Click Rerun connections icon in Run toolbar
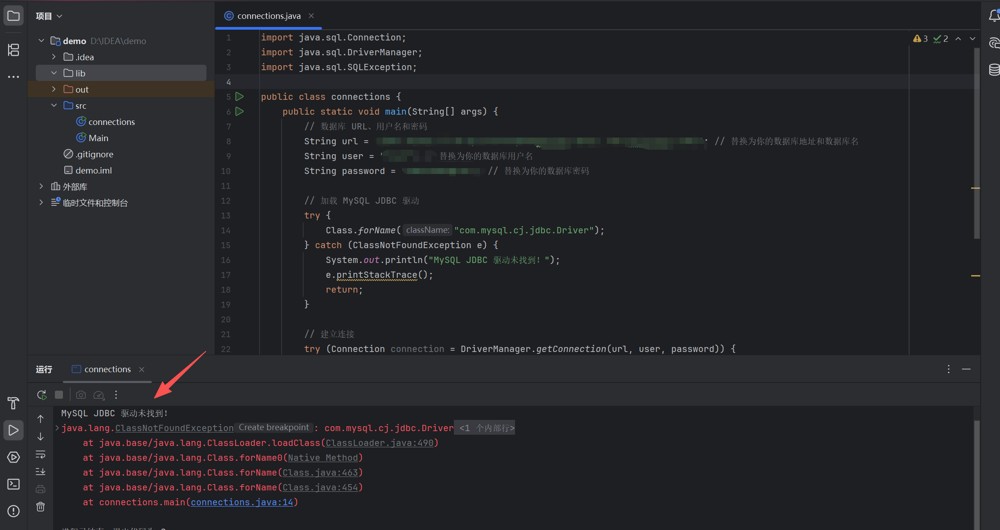The width and height of the screenshot is (1000, 530). pyautogui.click(x=41, y=395)
